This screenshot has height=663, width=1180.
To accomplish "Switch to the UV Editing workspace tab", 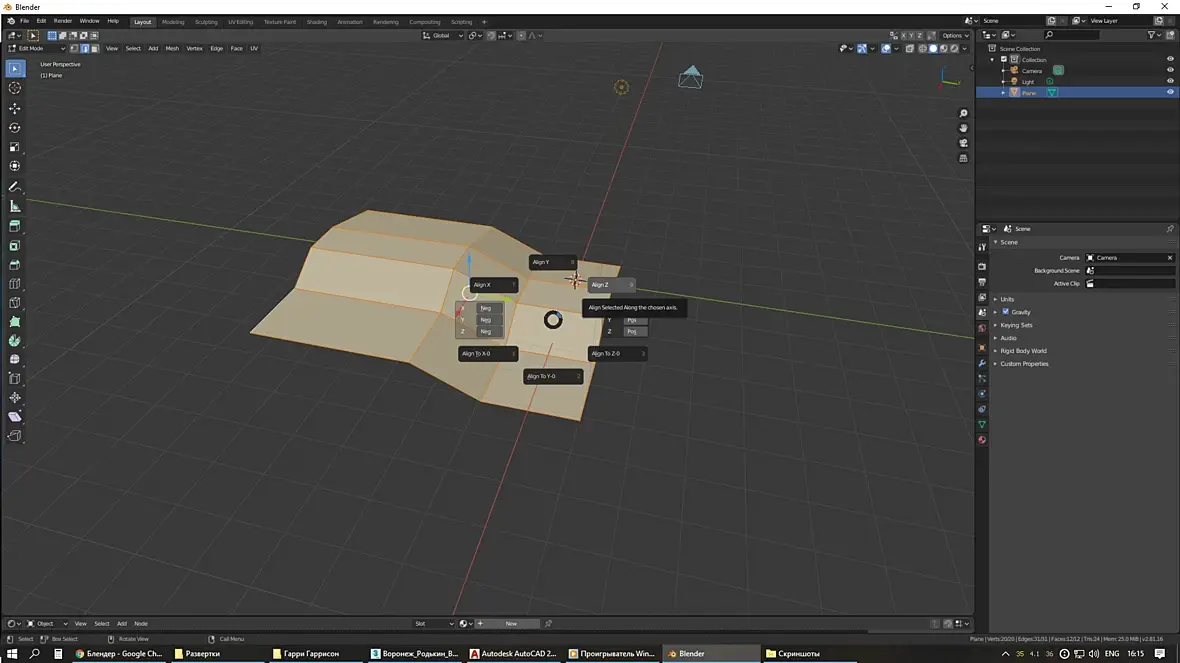I will (x=240, y=21).
